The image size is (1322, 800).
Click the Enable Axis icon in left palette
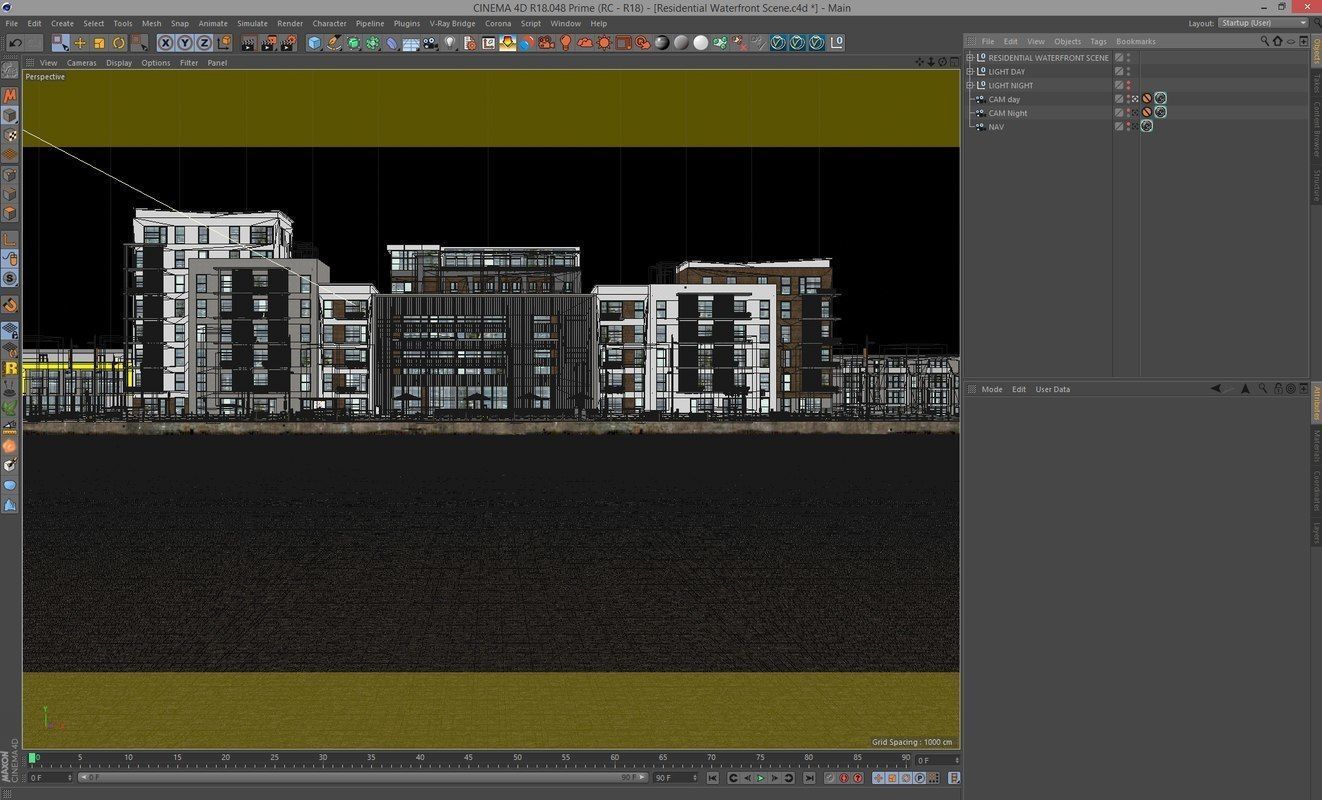[x=10, y=240]
